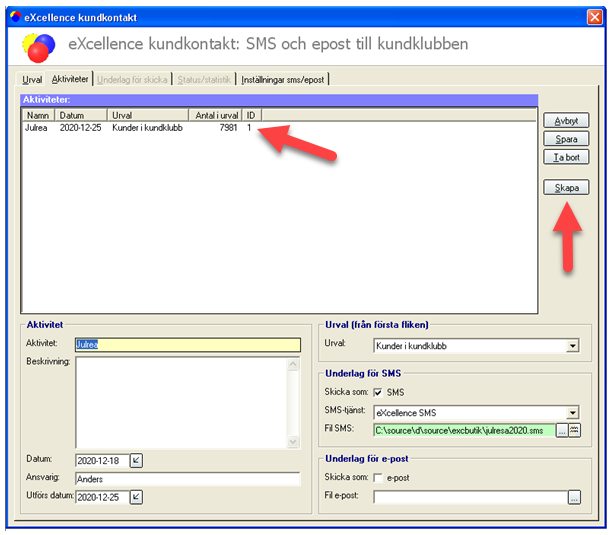This screenshot has width=614, height=535.
Task: Focus the Ansvarig field containing Anders
Action: 188,479
